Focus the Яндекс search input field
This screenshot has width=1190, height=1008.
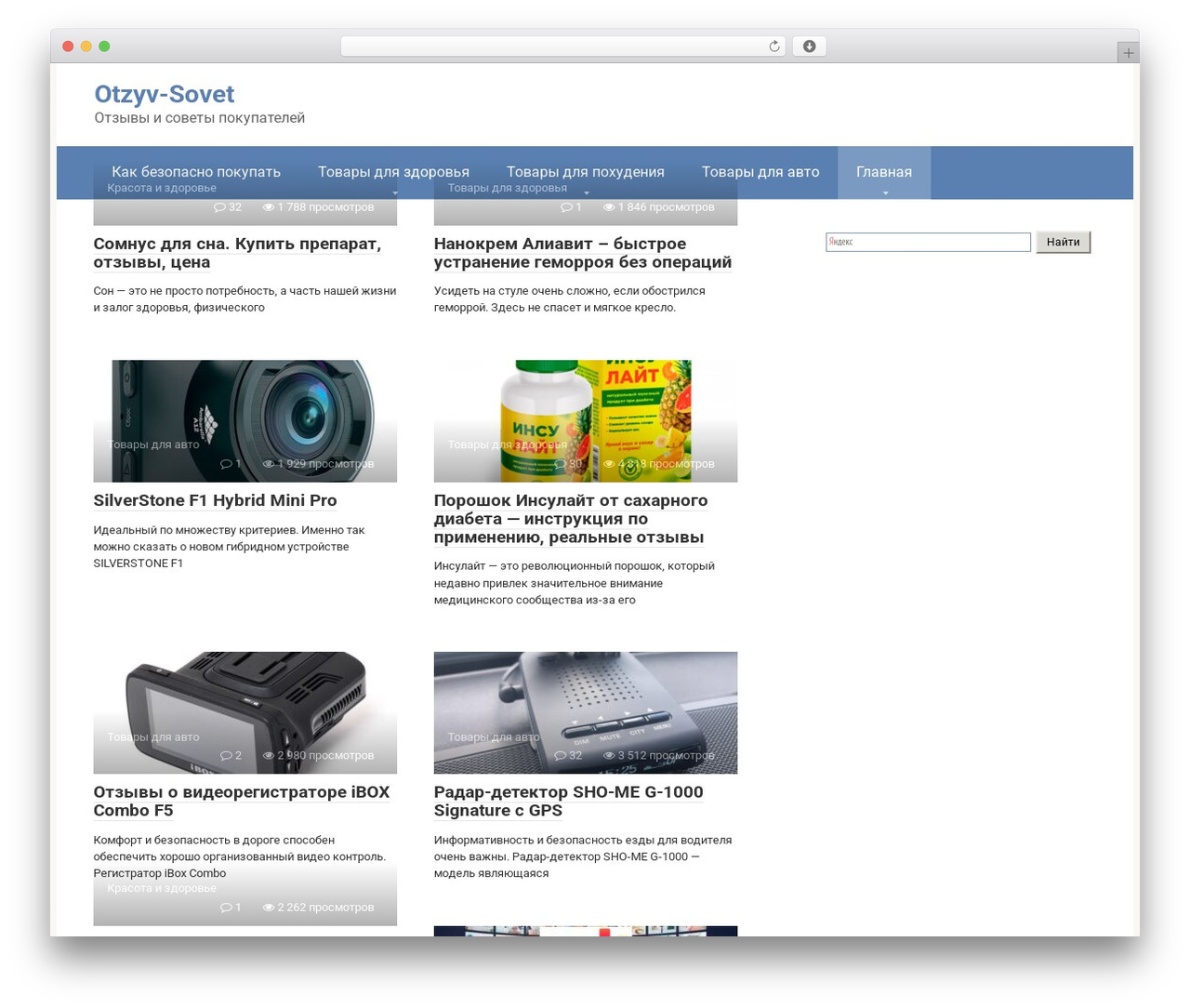click(x=928, y=242)
